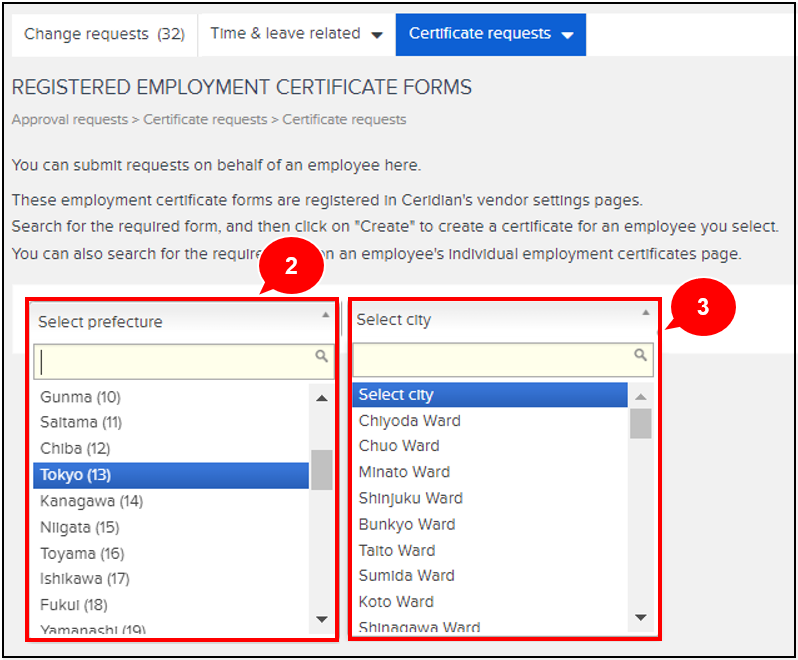Viewport: 798px width, 660px height.
Task: Expand the Certificate requests dropdown tab
Action: click(490, 34)
